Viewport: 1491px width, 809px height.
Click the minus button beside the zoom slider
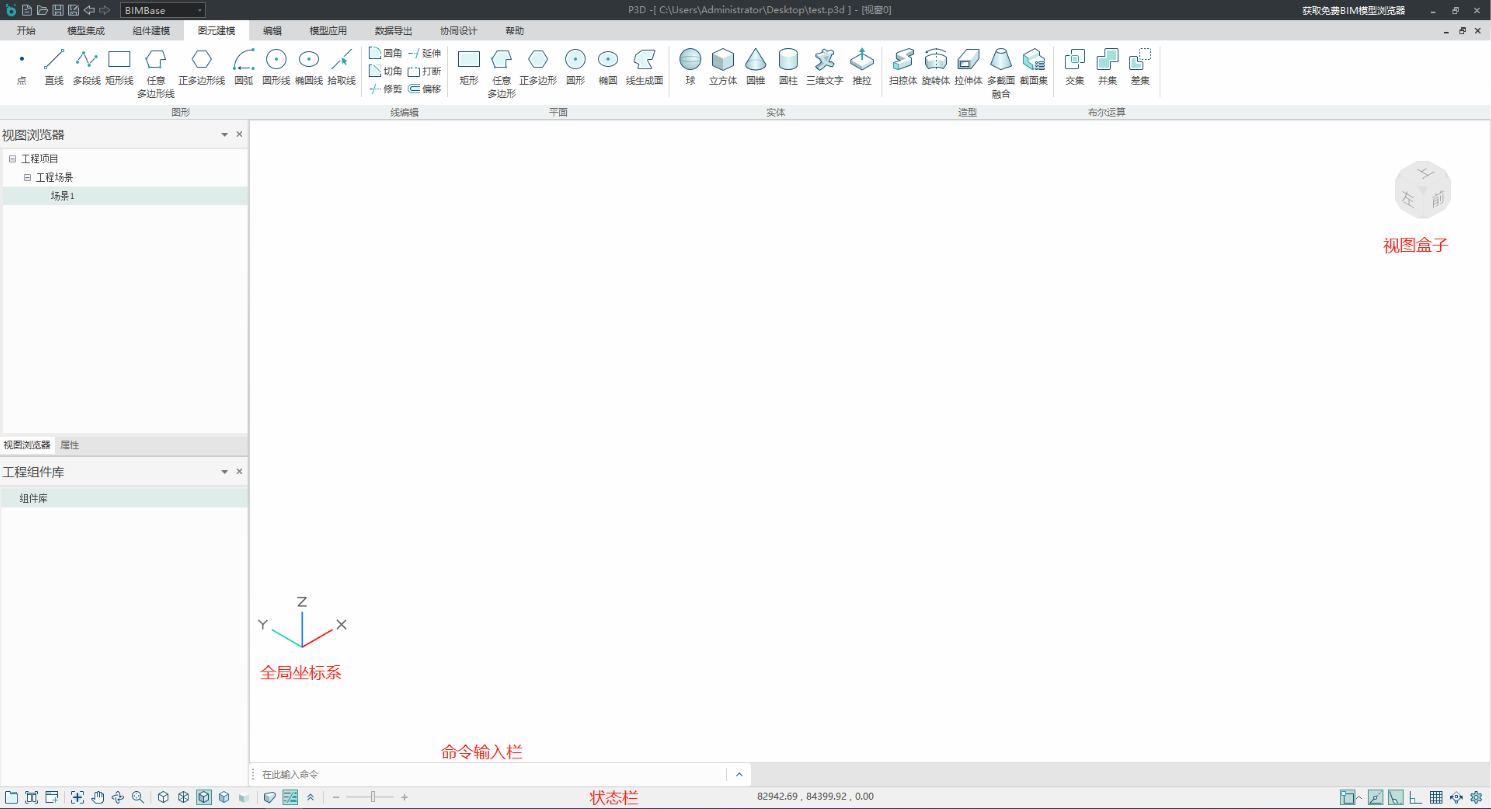coord(336,797)
